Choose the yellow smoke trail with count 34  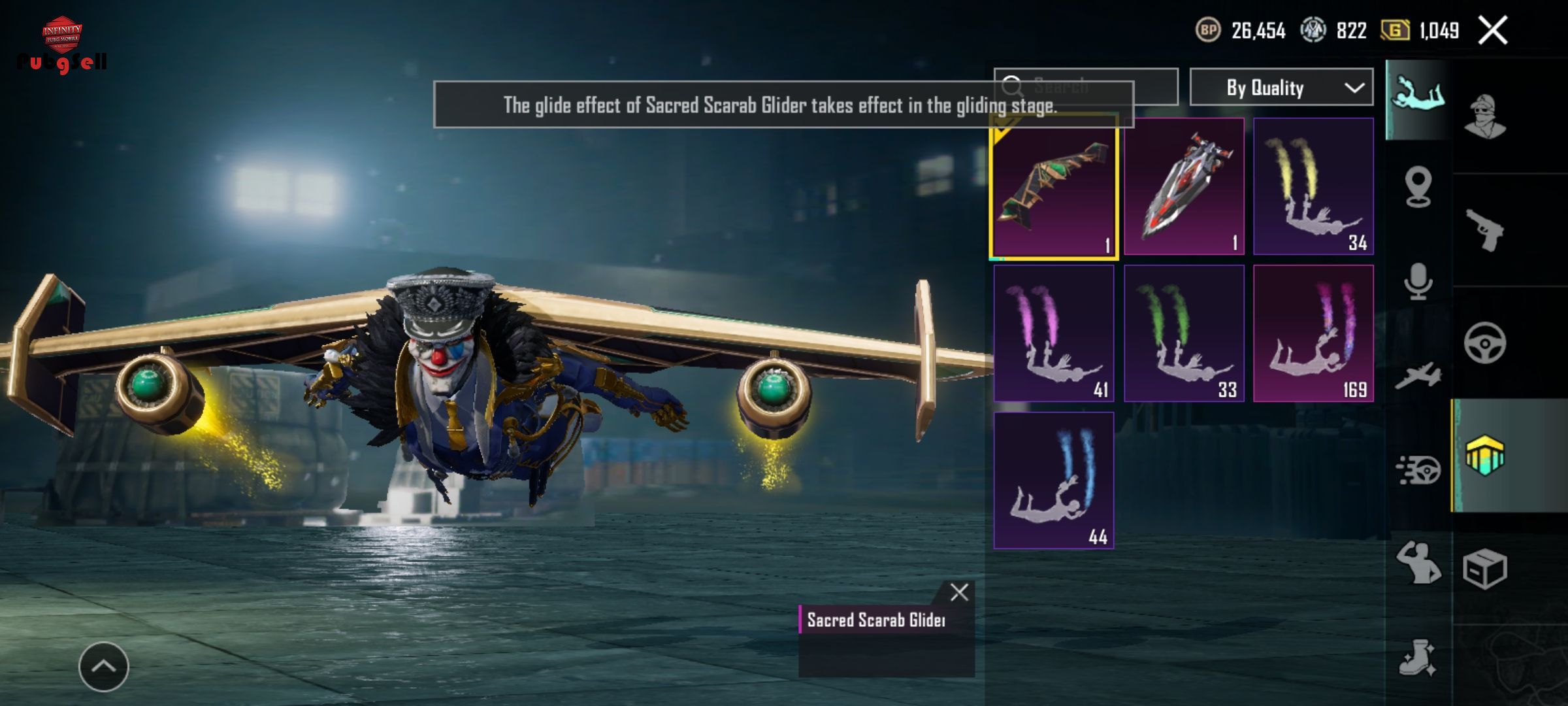[1313, 186]
